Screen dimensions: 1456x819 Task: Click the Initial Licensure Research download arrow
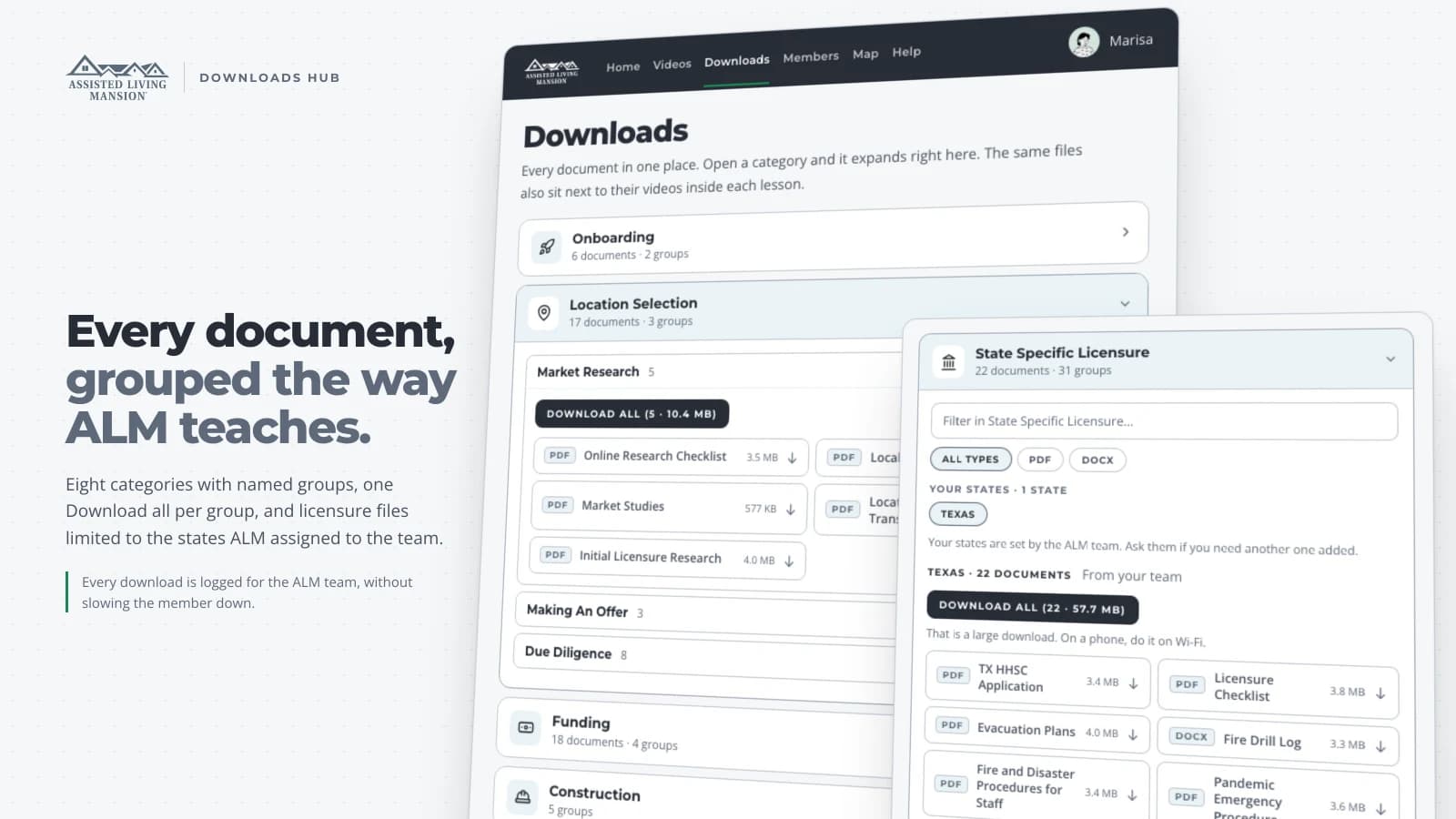789,561
